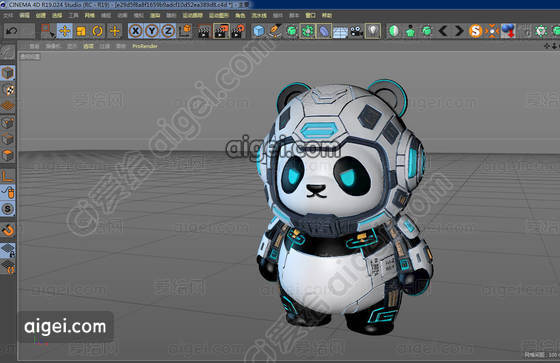Toggle the Y axis lock
560x363 pixels.
tap(152, 31)
